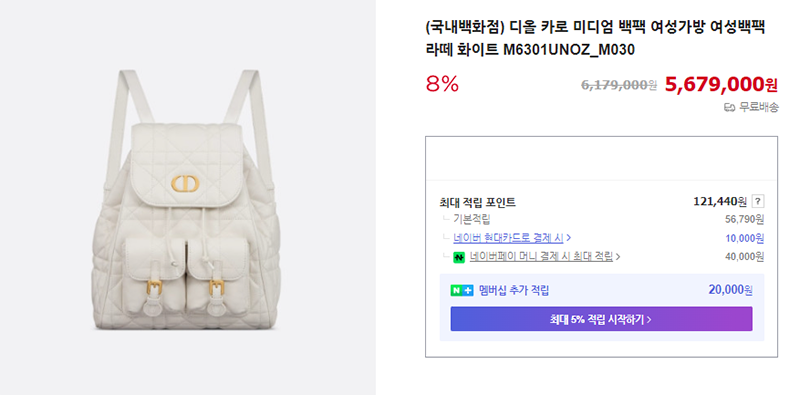Viewport: 800px width, 395px height.
Task: Click the white Dior backpack product image
Action: (x=188, y=197)
